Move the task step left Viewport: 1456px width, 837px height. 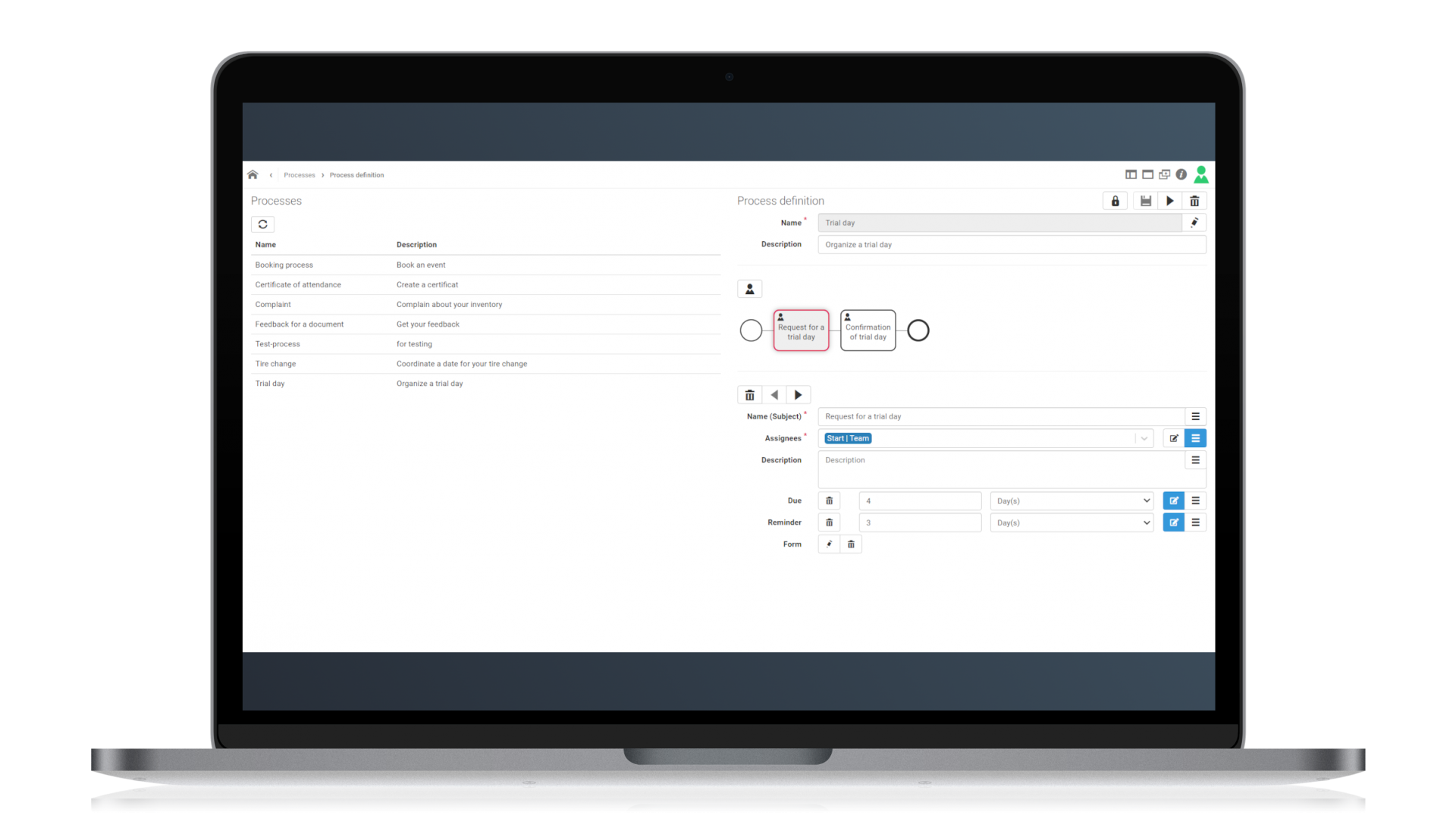774,395
